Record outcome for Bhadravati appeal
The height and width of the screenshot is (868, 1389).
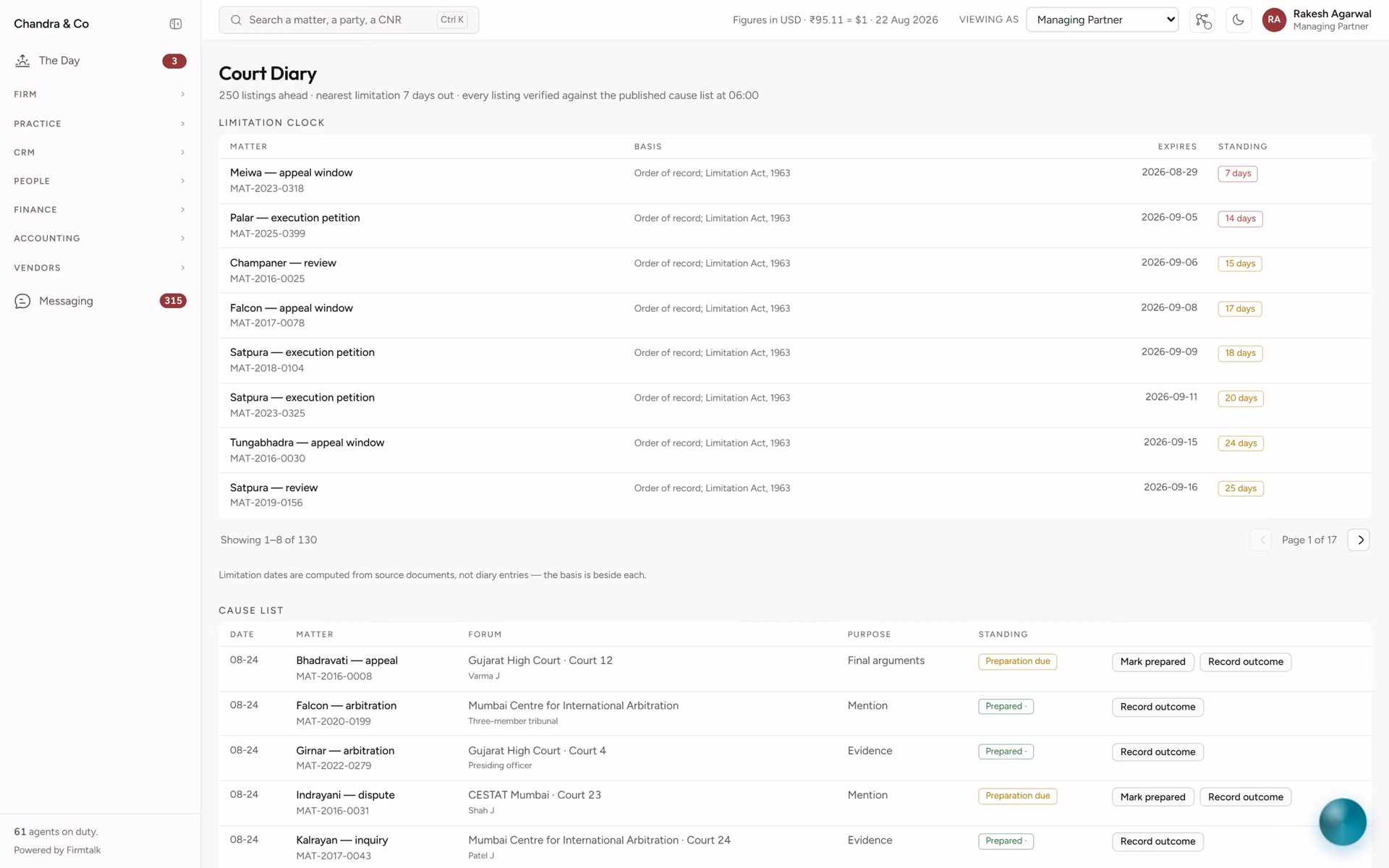point(1245,662)
